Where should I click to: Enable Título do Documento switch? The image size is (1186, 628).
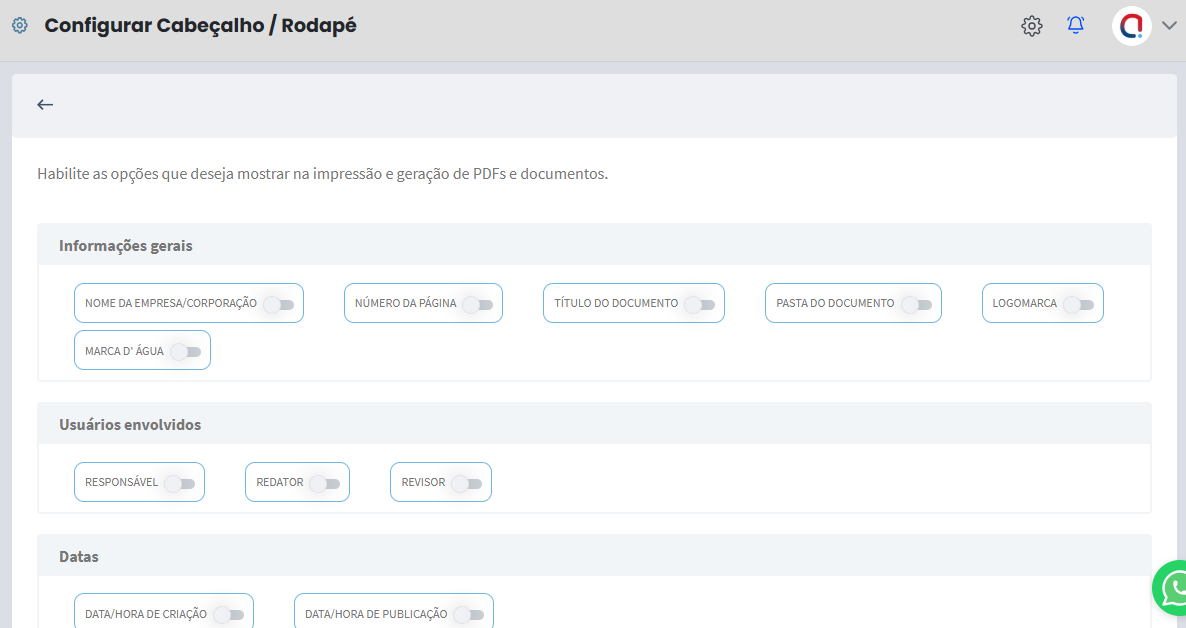pyautogui.click(x=700, y=304)
